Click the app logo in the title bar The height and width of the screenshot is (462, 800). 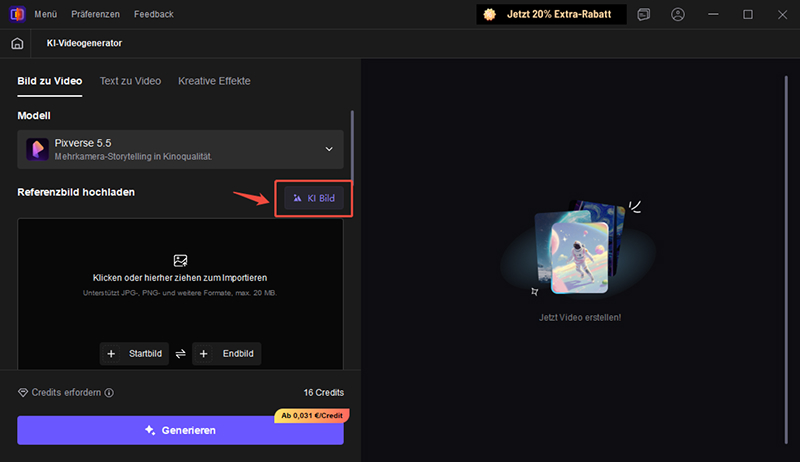[16, 15]
